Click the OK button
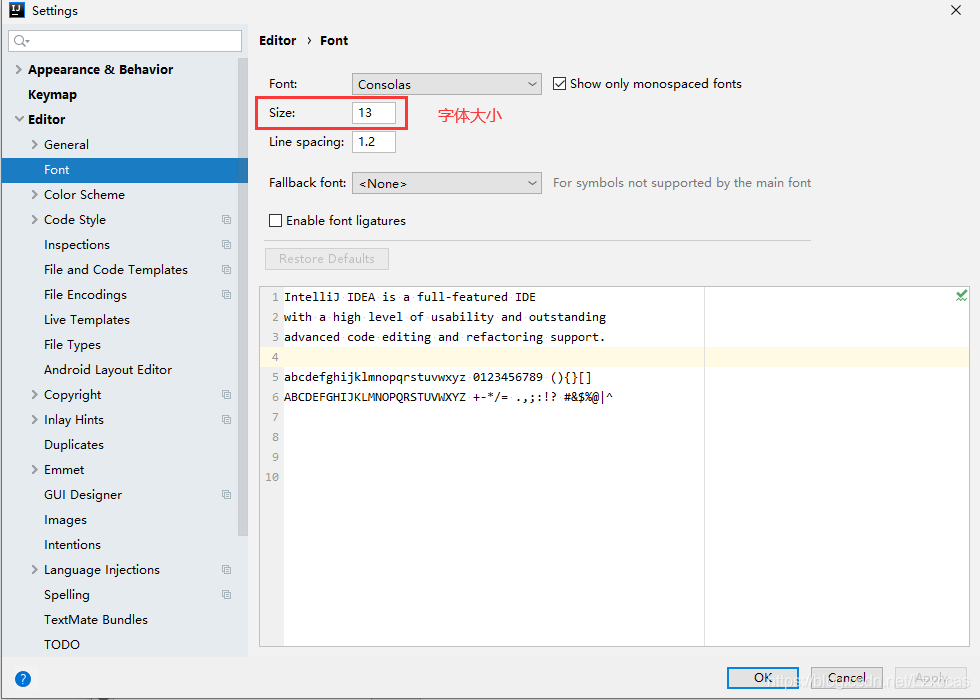Screen dimensions: 980x700 pyautogui.click(x=762, y=678)
